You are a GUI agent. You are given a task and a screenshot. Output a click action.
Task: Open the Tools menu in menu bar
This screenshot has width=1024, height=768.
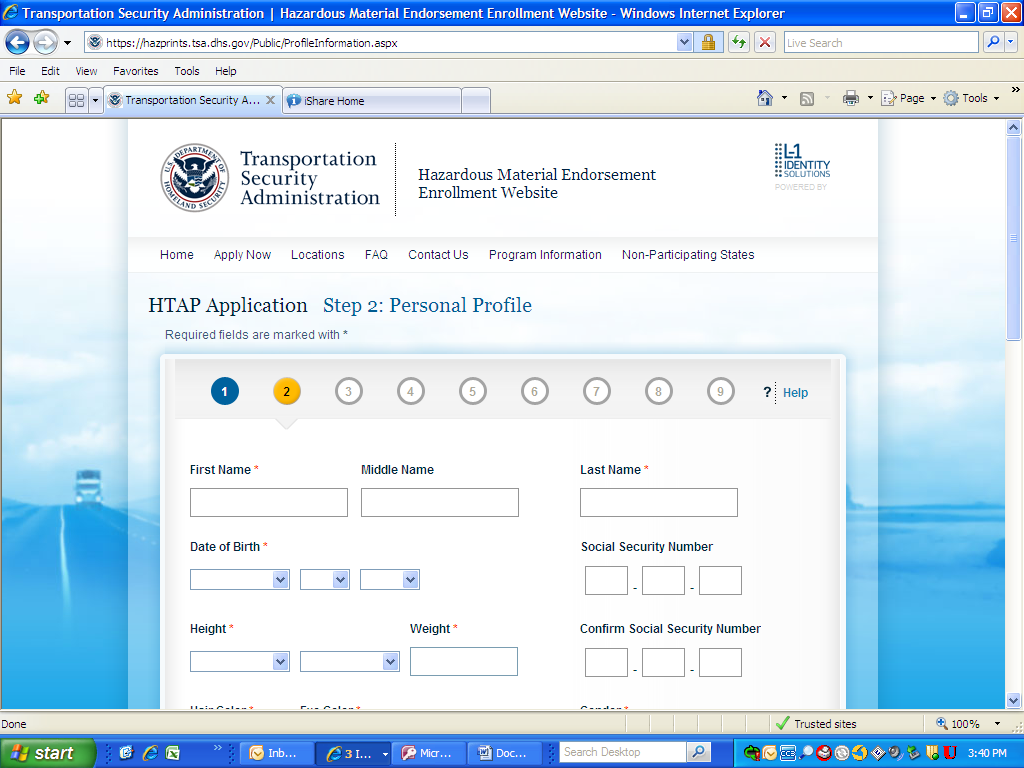point(187,71)
